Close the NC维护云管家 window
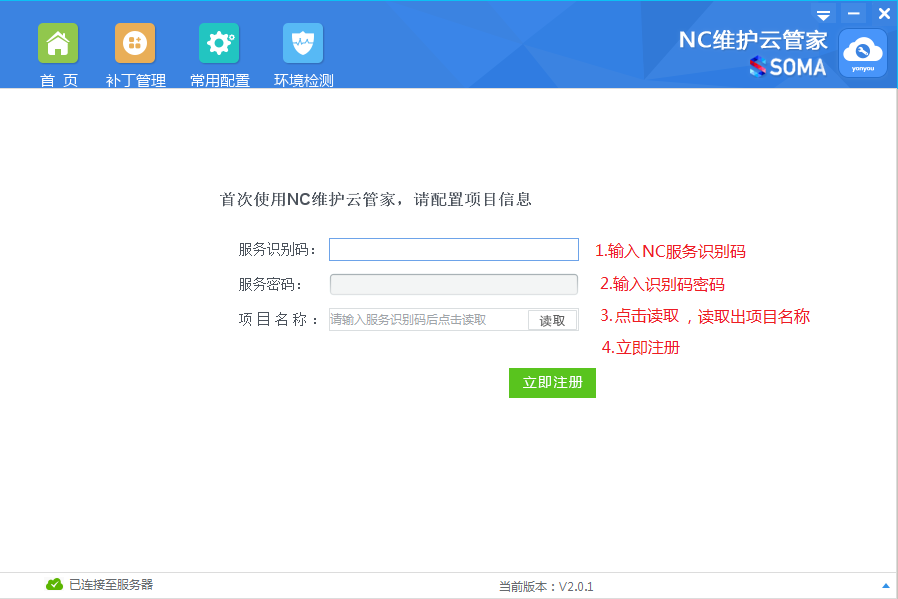The height and width of the screenshot is (599, 898). [x=884, y=14]
